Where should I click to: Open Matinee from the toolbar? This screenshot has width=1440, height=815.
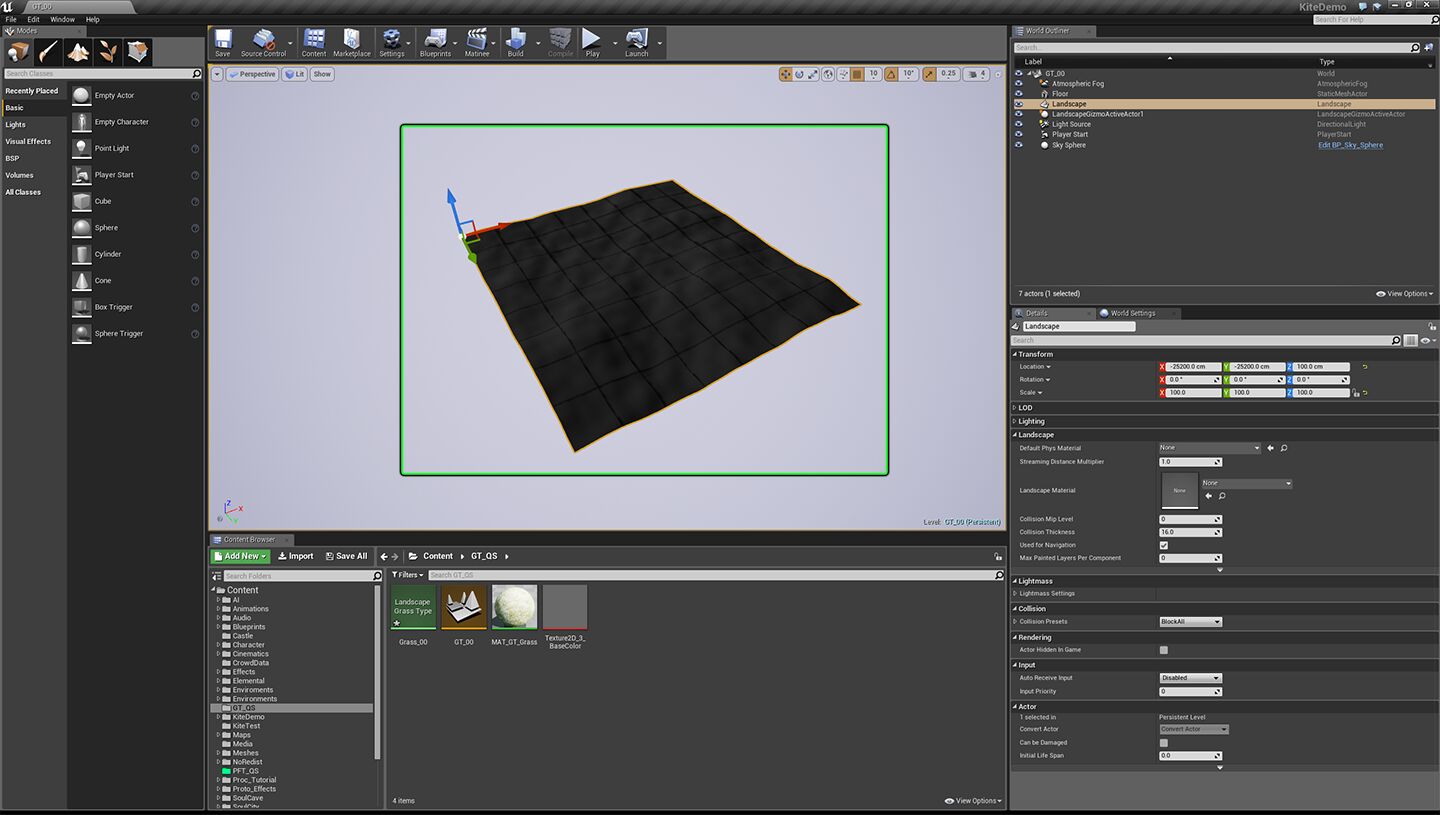pyautogui.click(x=477, y=41)
